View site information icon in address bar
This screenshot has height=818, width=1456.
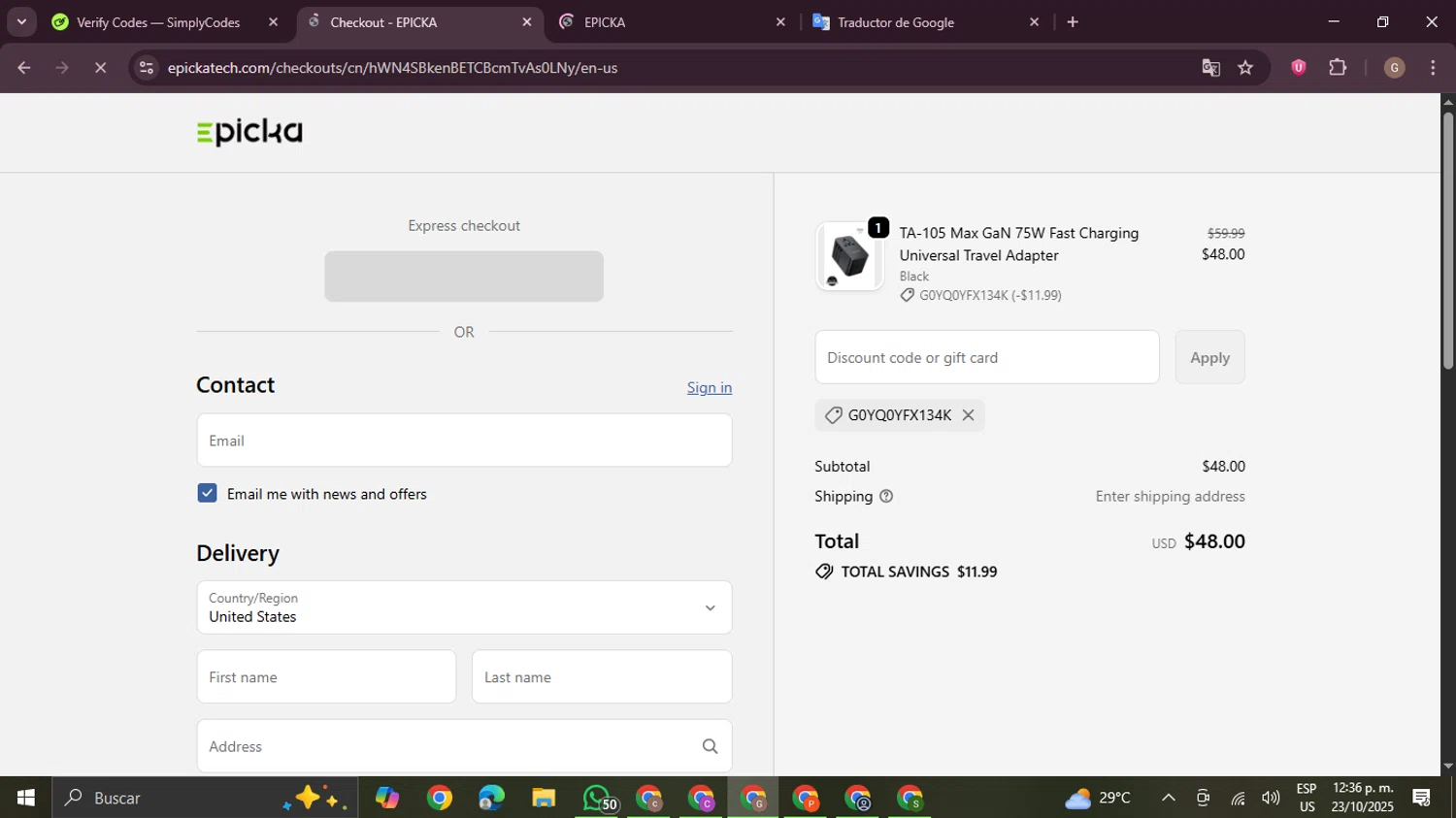147,68
